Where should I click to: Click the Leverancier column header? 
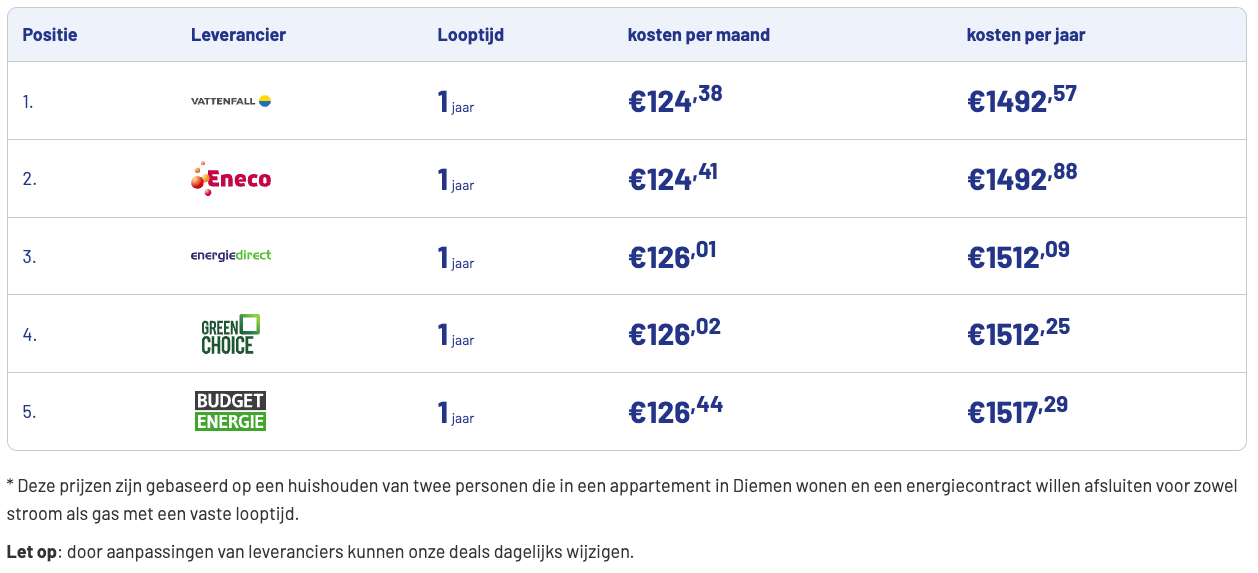point(238,35)
